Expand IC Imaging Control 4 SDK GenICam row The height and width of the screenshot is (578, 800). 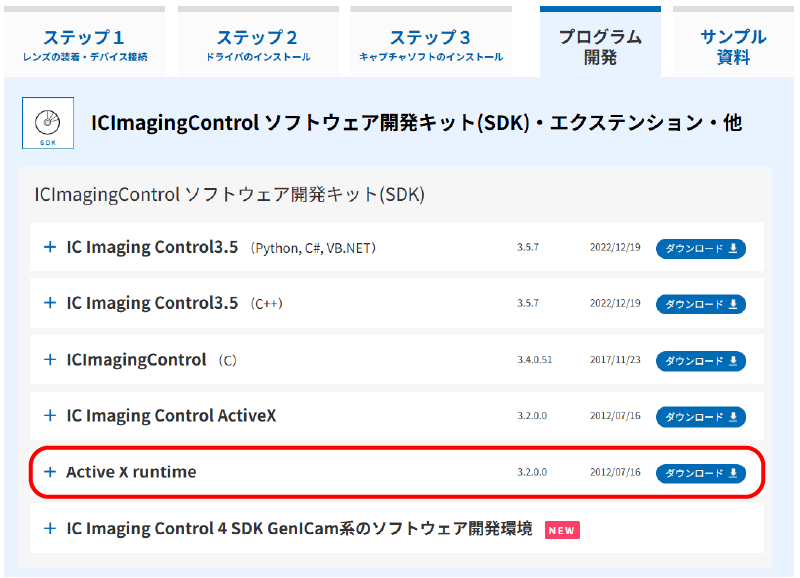(x=50, y=529)
